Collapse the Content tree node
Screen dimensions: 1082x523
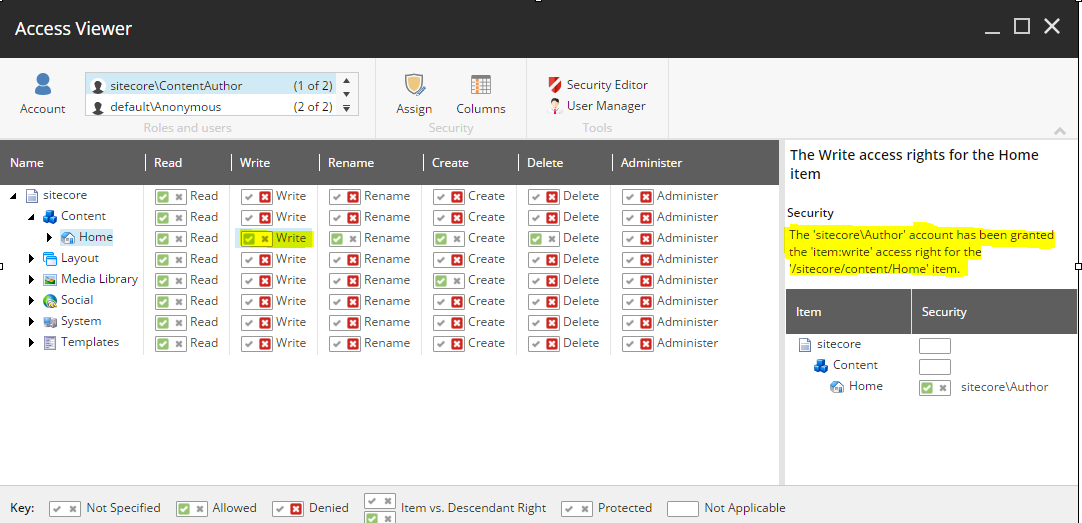(x=31, y=217)
